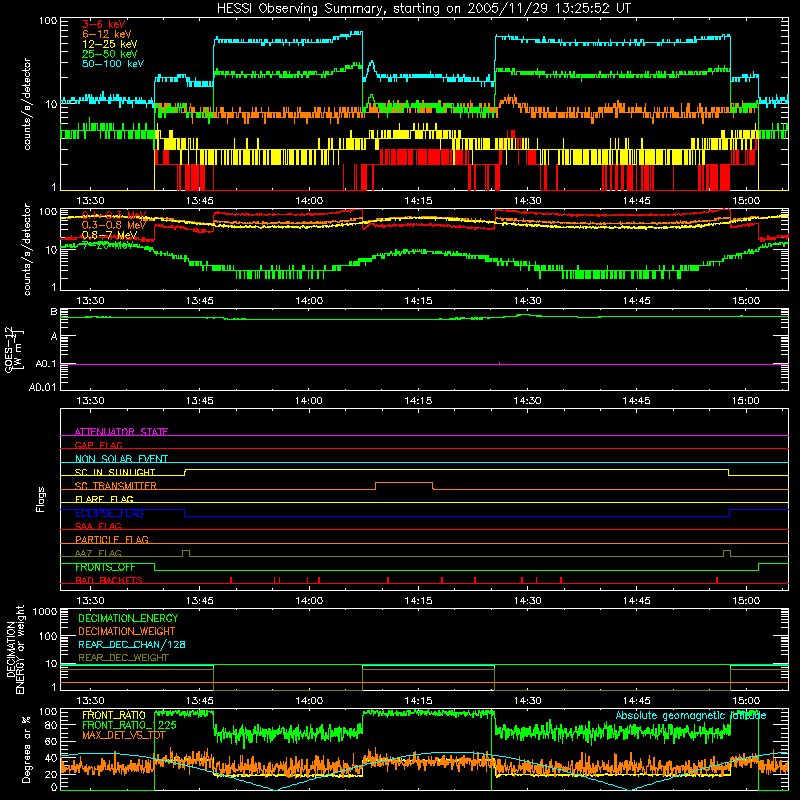Click the FRONT_RATIO_1225 legend label
Viewport: 800px width, 800px height.
tap(129, 725)
